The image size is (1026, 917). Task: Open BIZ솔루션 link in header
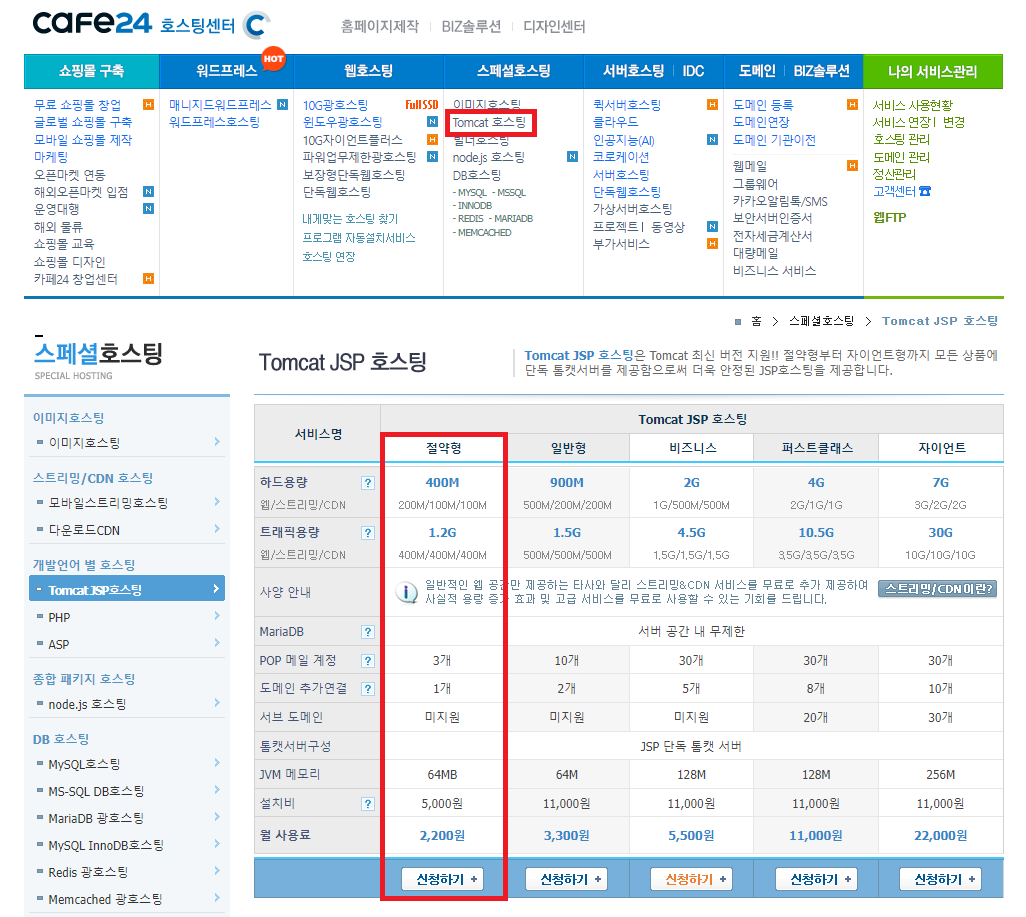coord(471,27)
